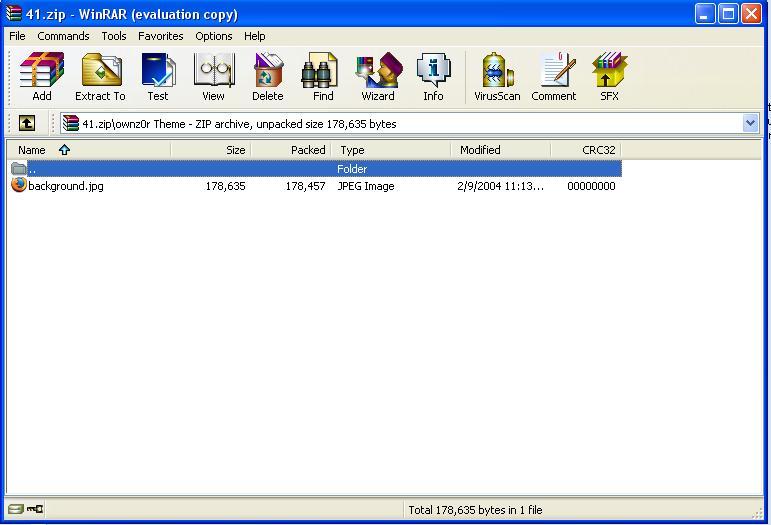Sort by the Size column header

[211, 150]
